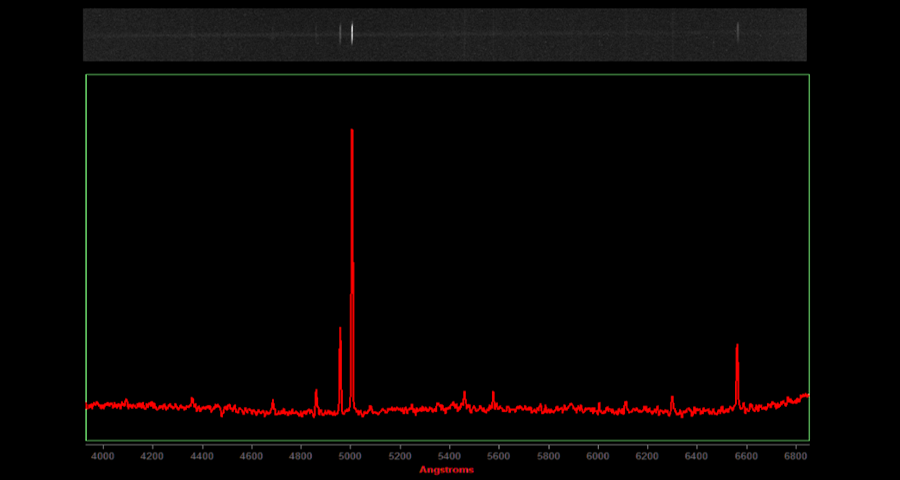Click the 4400 tick label on the axis
Image resolution: width=900 pixels, height=480 pixels.
(x=202, y=456)
